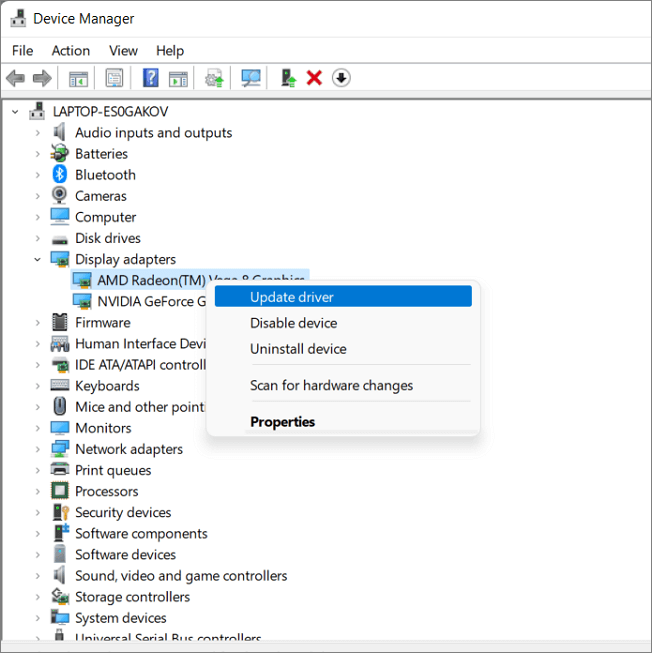This screenshot has height=653, width=652.
Task: Click the blue Help question-mark icon
Action: coord(150,78)
